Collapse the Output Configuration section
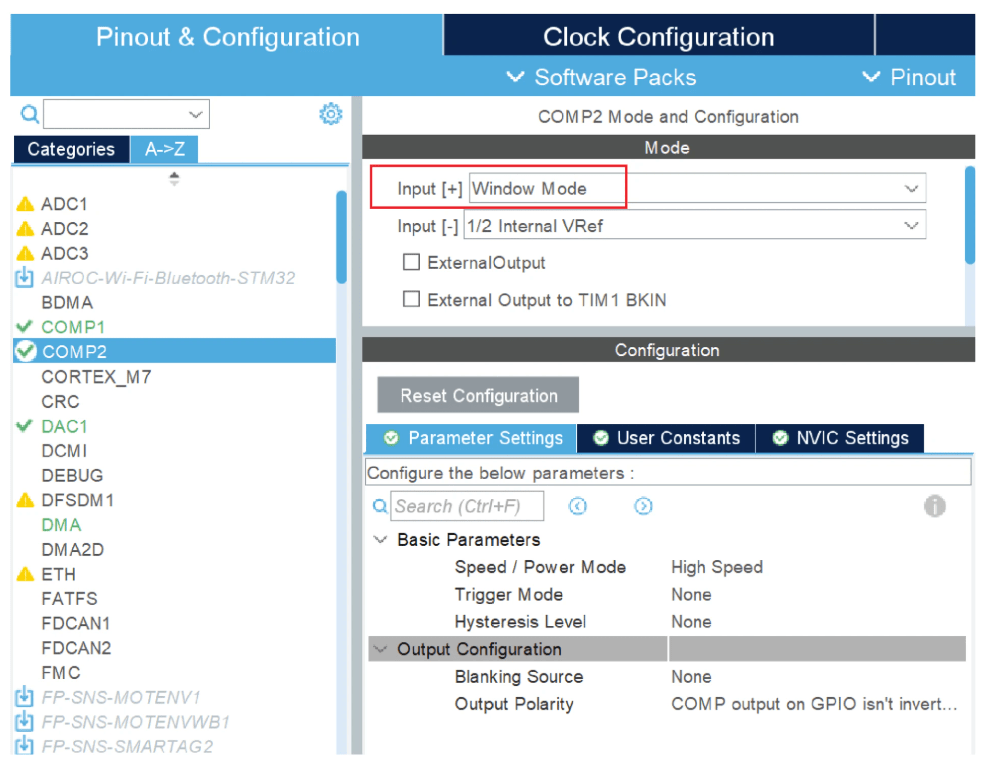 (x=380, y=650)
